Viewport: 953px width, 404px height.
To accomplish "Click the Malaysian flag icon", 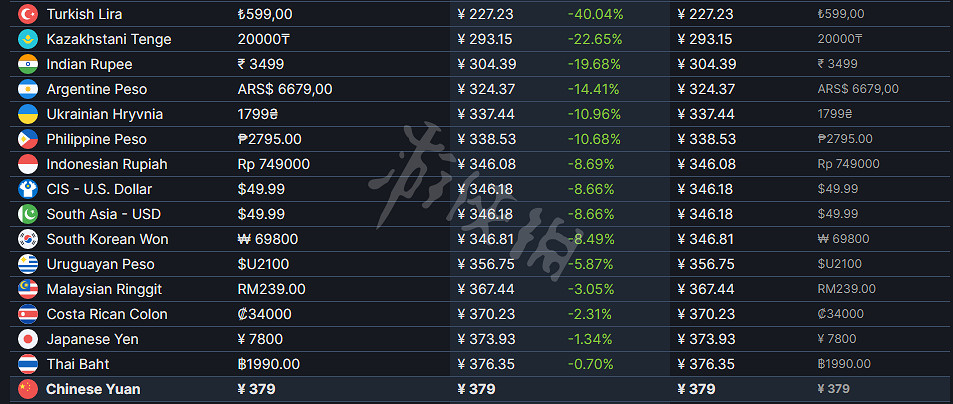I will [x=28, y=289].
